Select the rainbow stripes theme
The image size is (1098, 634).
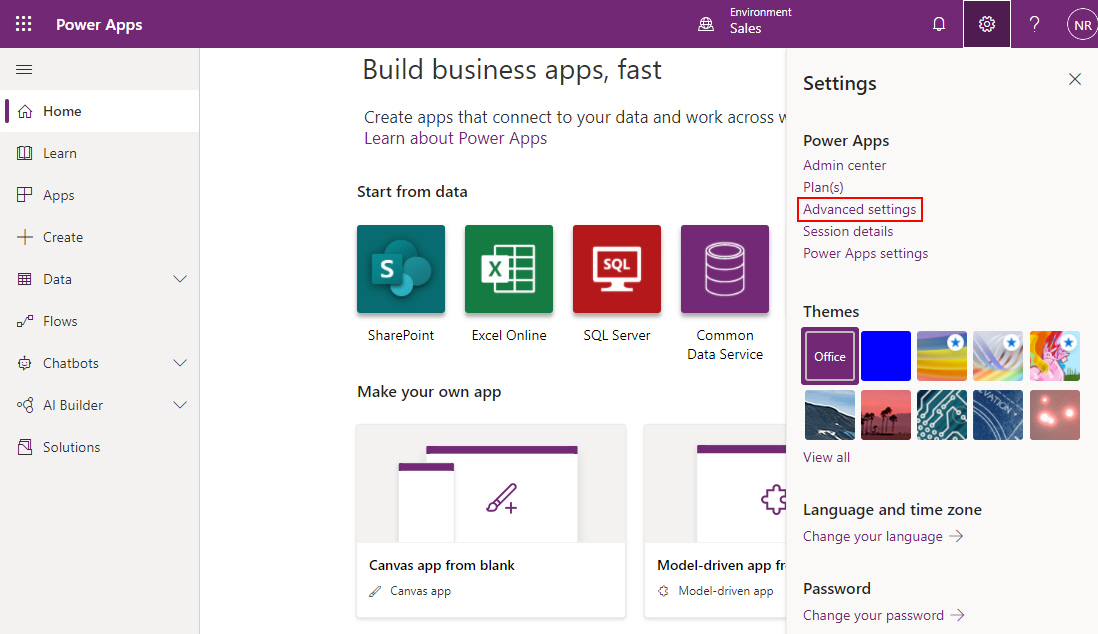coord(942,356)
